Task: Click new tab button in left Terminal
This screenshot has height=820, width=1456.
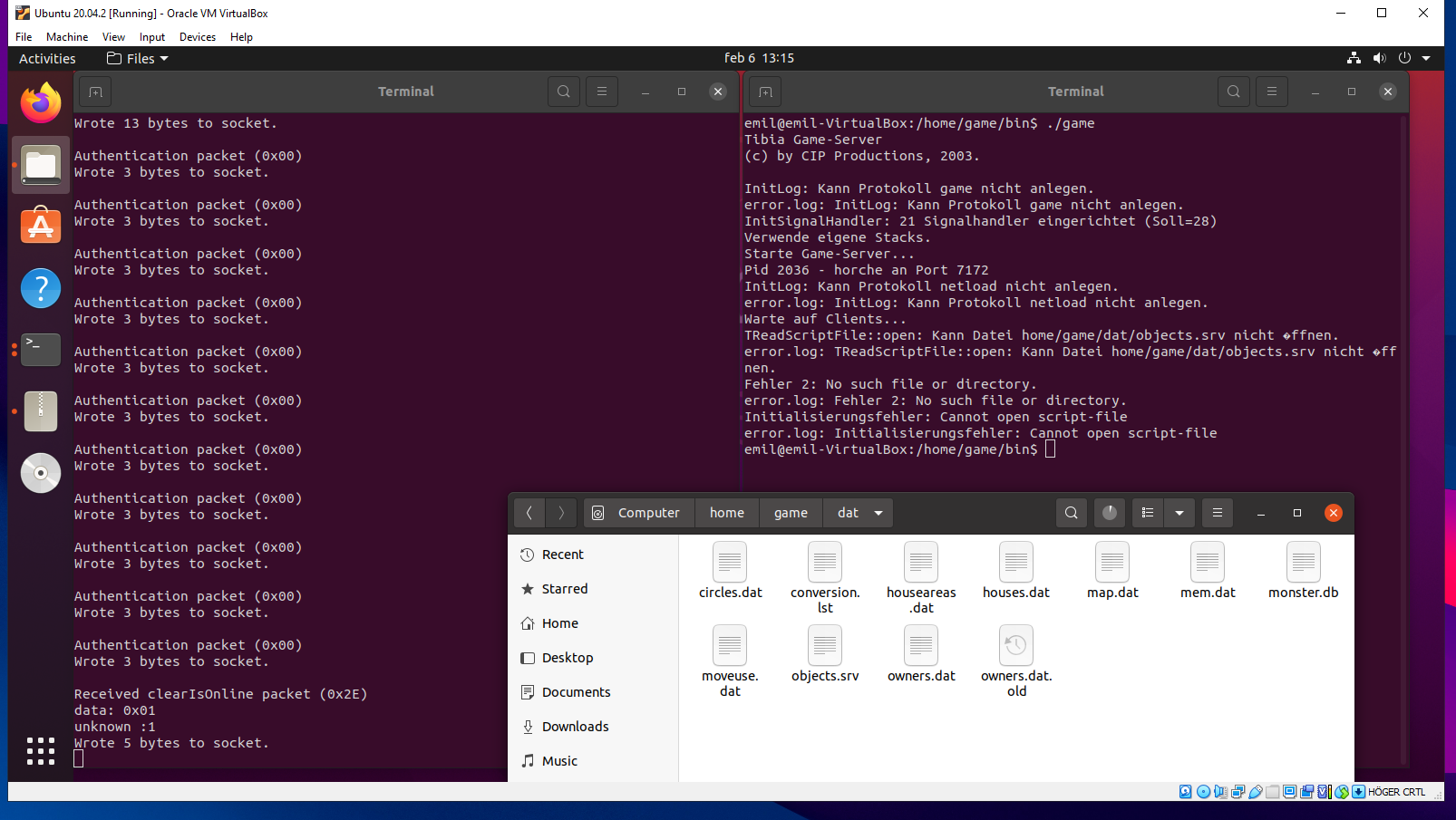Action: point(95,92)
